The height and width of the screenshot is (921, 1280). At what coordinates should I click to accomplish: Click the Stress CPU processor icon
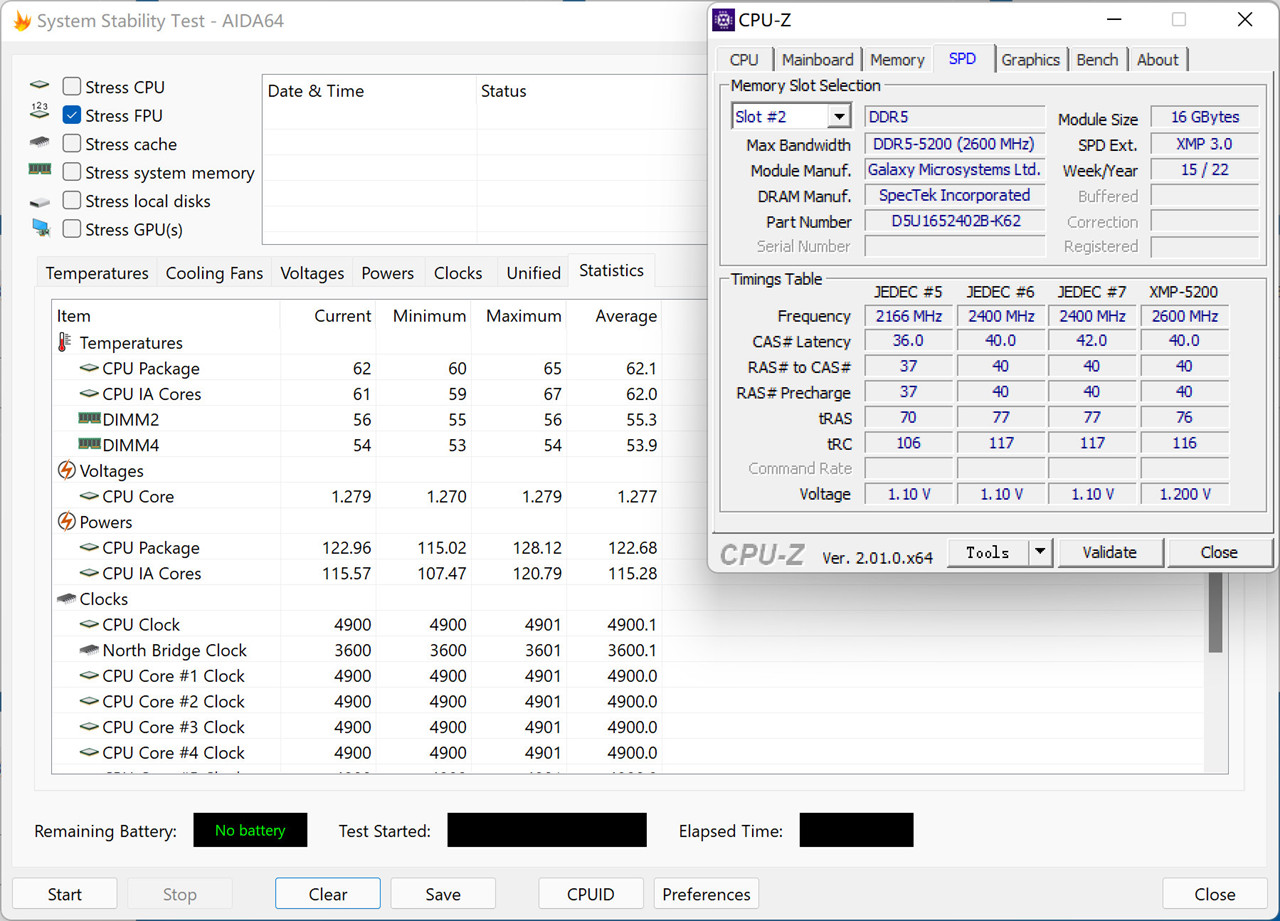coord(40,87)
